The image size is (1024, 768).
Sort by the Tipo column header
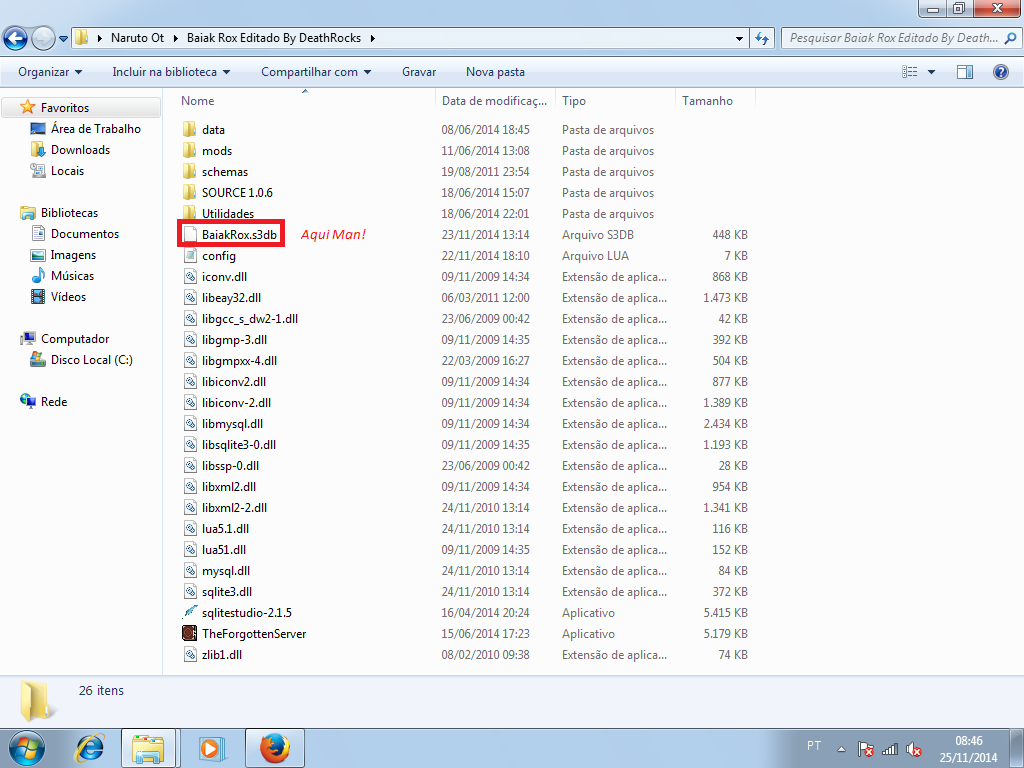pyautogui.click(x=615, y=101)
